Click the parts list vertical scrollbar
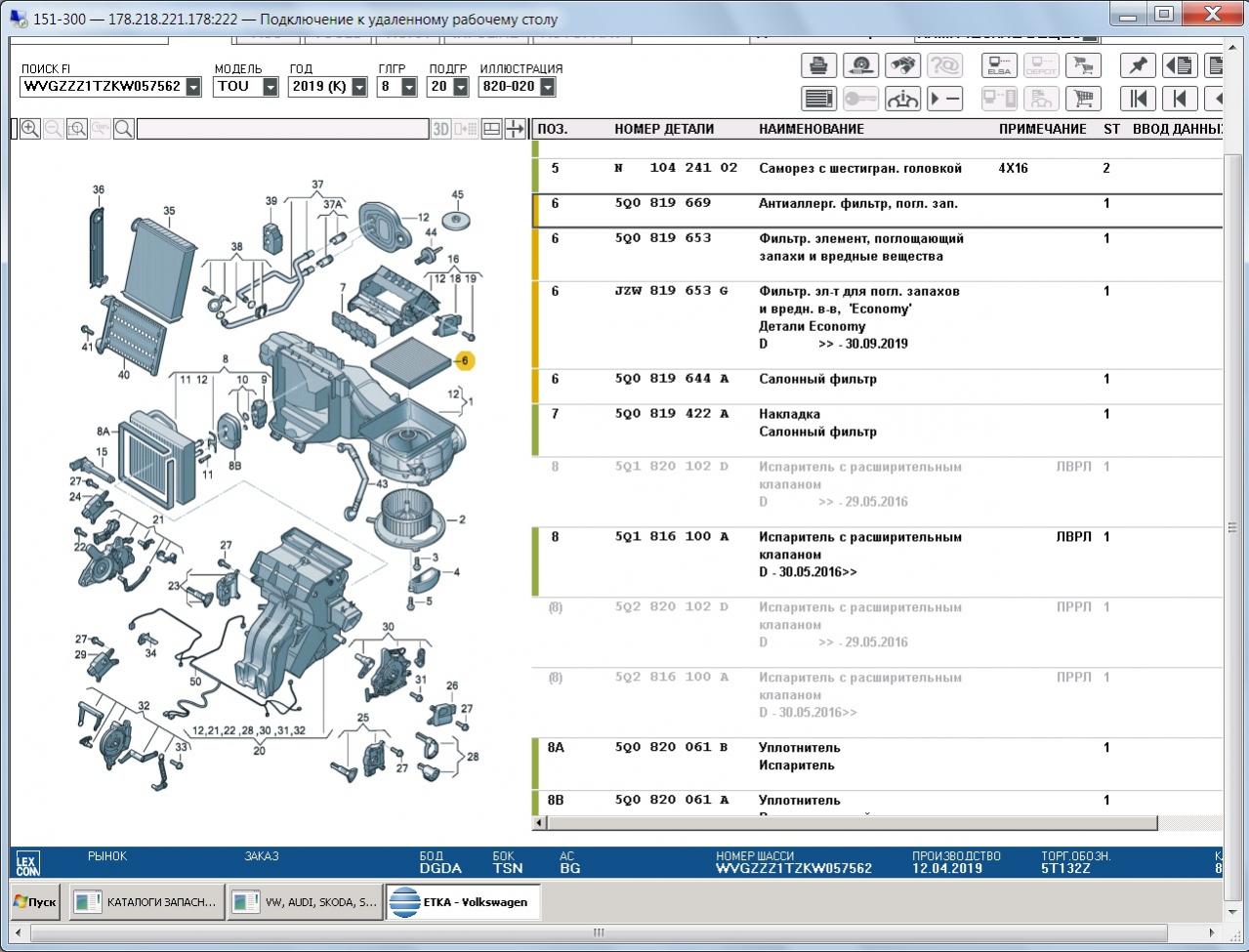Screen dimensions: 1249x952 (x=1231, y=527)
